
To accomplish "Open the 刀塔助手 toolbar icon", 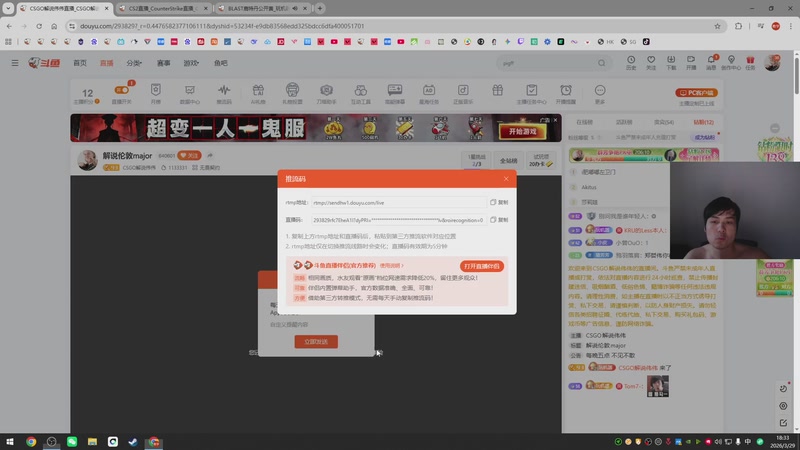I will pyautogui.click(x=327, y=93).
